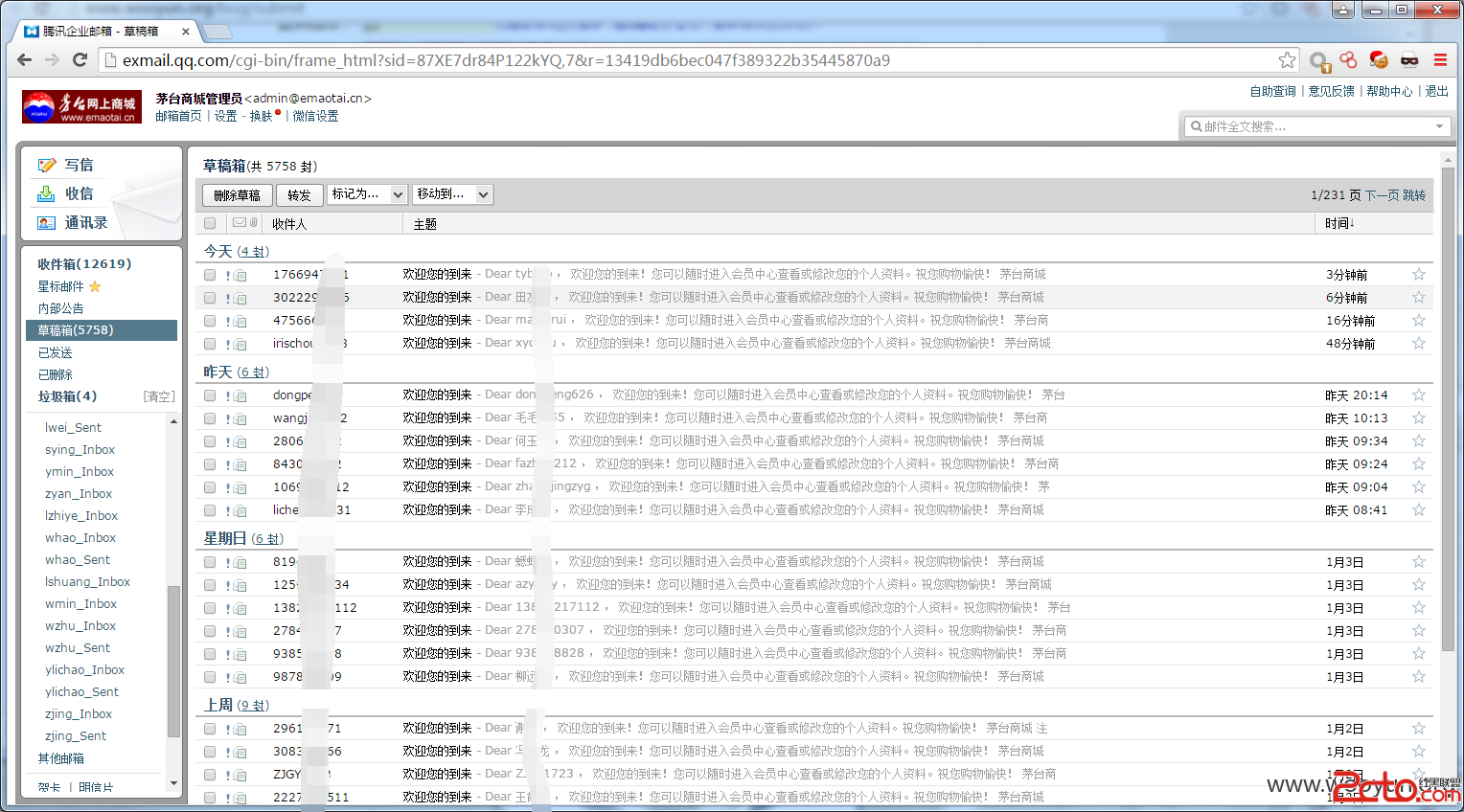This screenshot has width=1464, height=812.
Task: Click 清空 to empty the trash
Action: (x=159, y=396)
